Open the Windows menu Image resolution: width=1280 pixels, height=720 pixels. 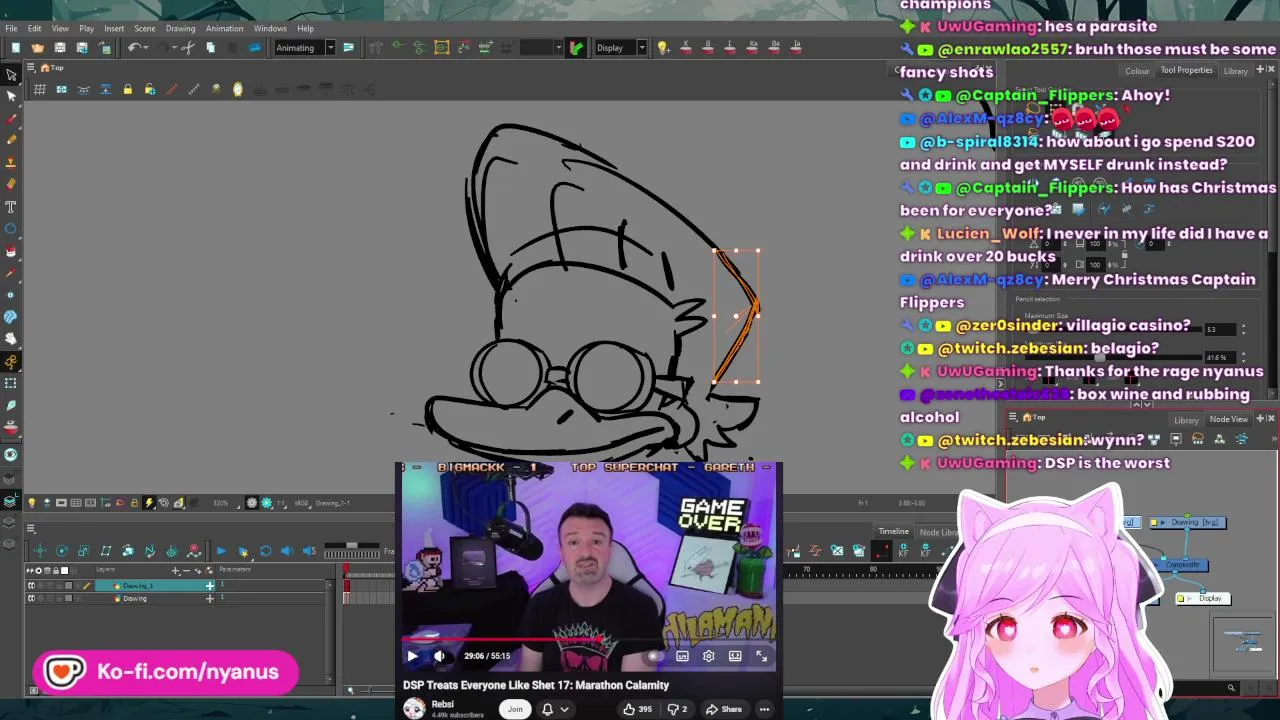[270, 28]
